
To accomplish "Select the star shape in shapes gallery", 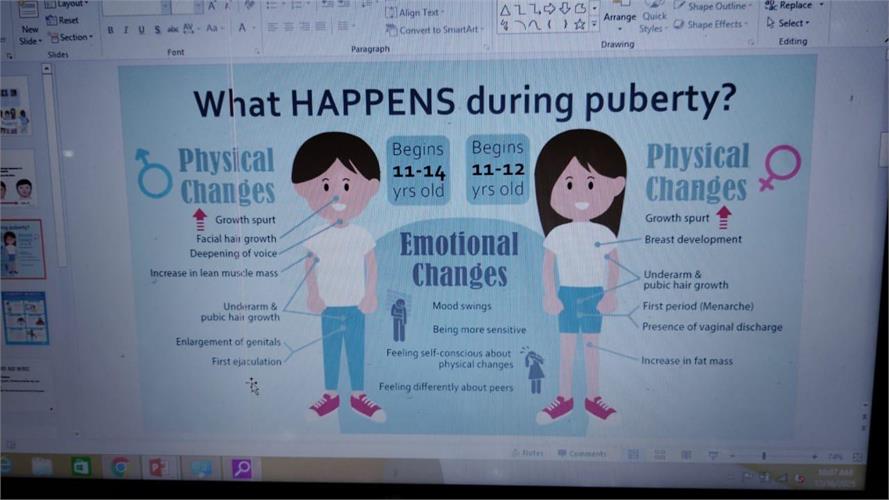I will click(x=580, y=24).
